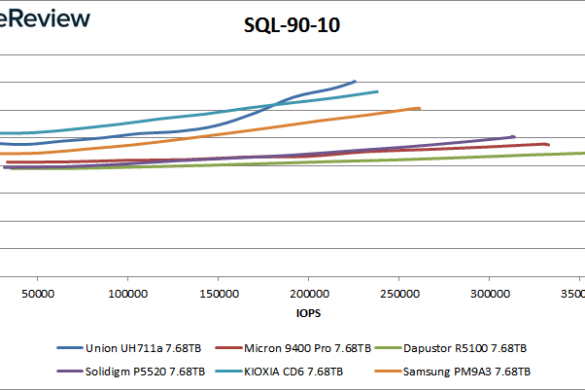
Task: Click the end of the purple Solidigm curve
Action: tap(514, 137)
